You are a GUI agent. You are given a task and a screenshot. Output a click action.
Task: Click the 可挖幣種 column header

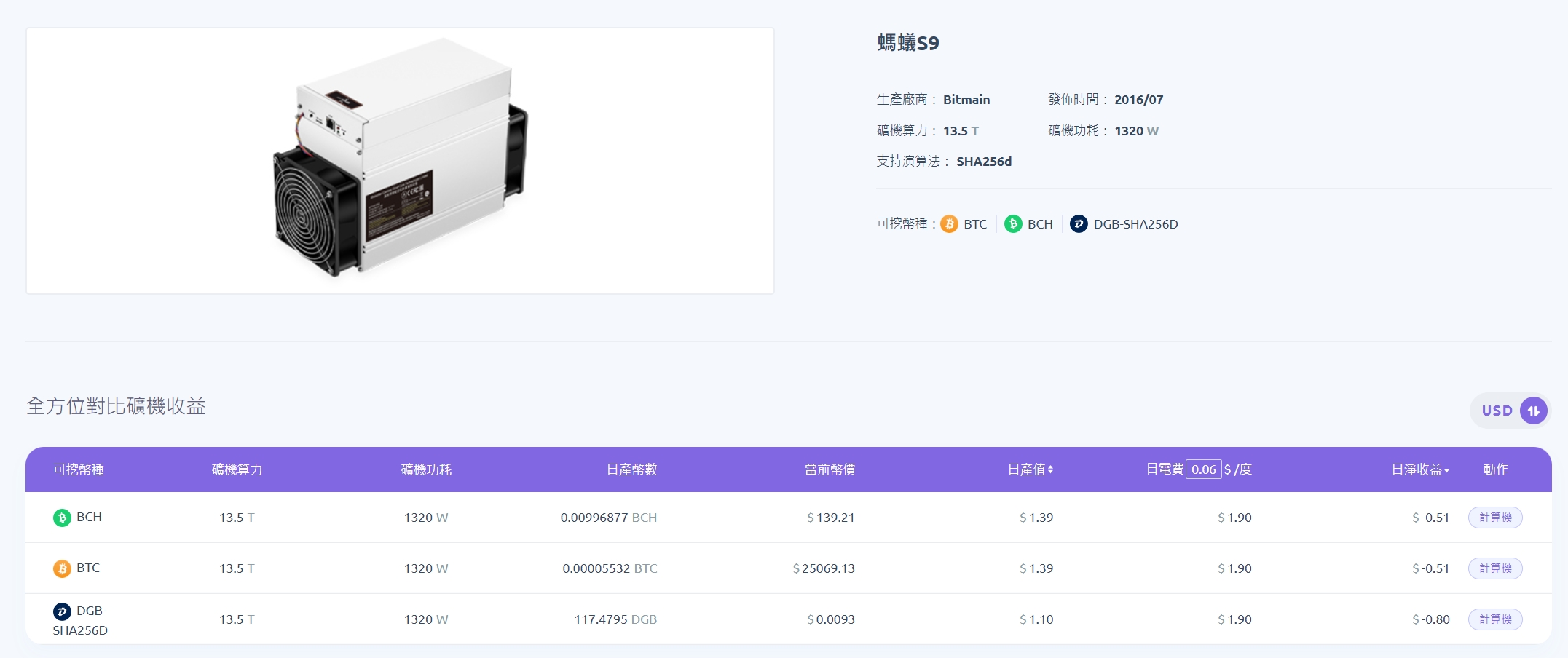tap(79, 470)
